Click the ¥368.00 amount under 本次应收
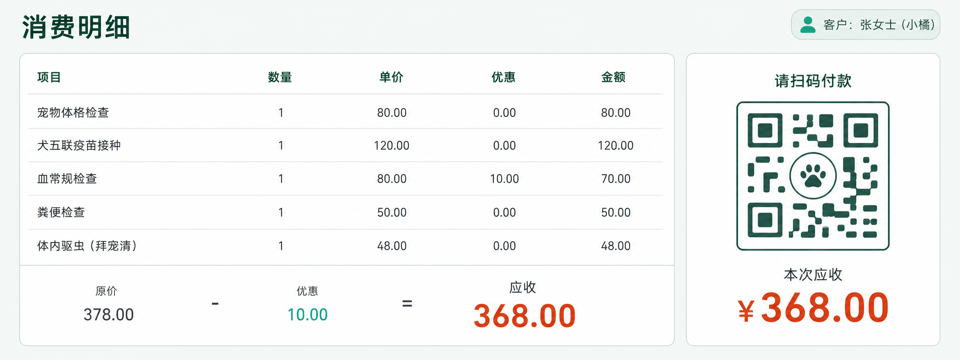 813,307
